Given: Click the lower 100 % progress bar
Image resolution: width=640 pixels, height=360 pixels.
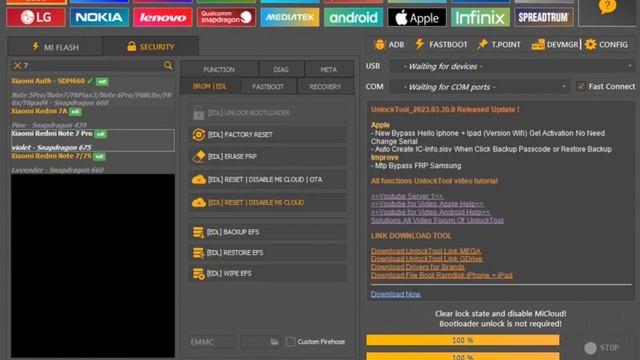Looking at the screenshot, I should [x=462, y=356].
